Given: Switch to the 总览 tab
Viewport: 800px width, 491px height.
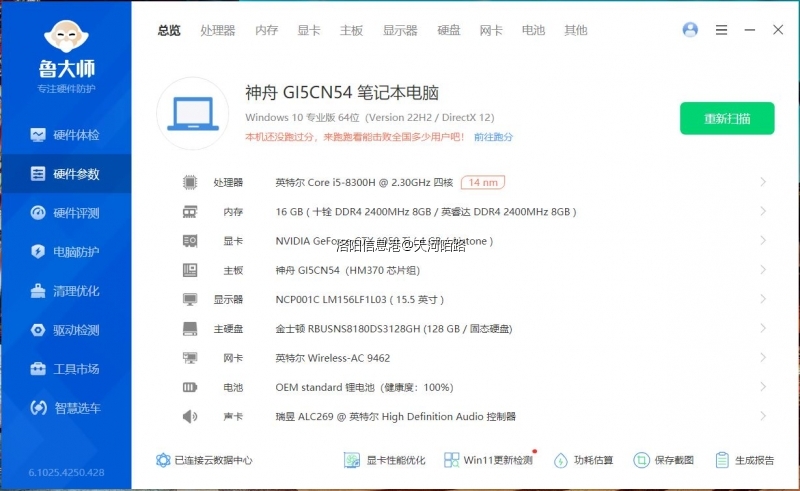Looking at the screenshot, I should point(169,30).
